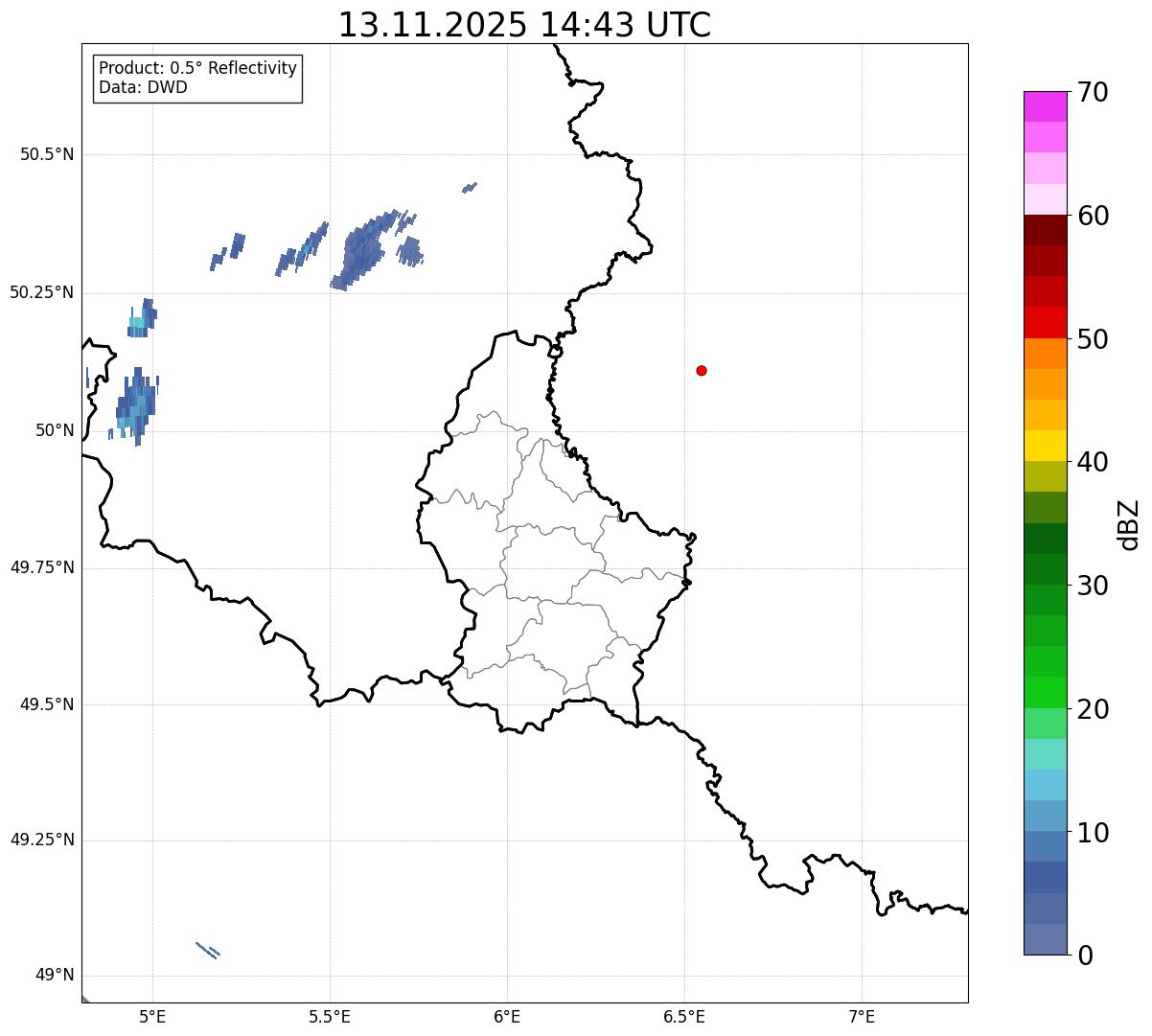Click the longitude label "5°E"

152,1016
